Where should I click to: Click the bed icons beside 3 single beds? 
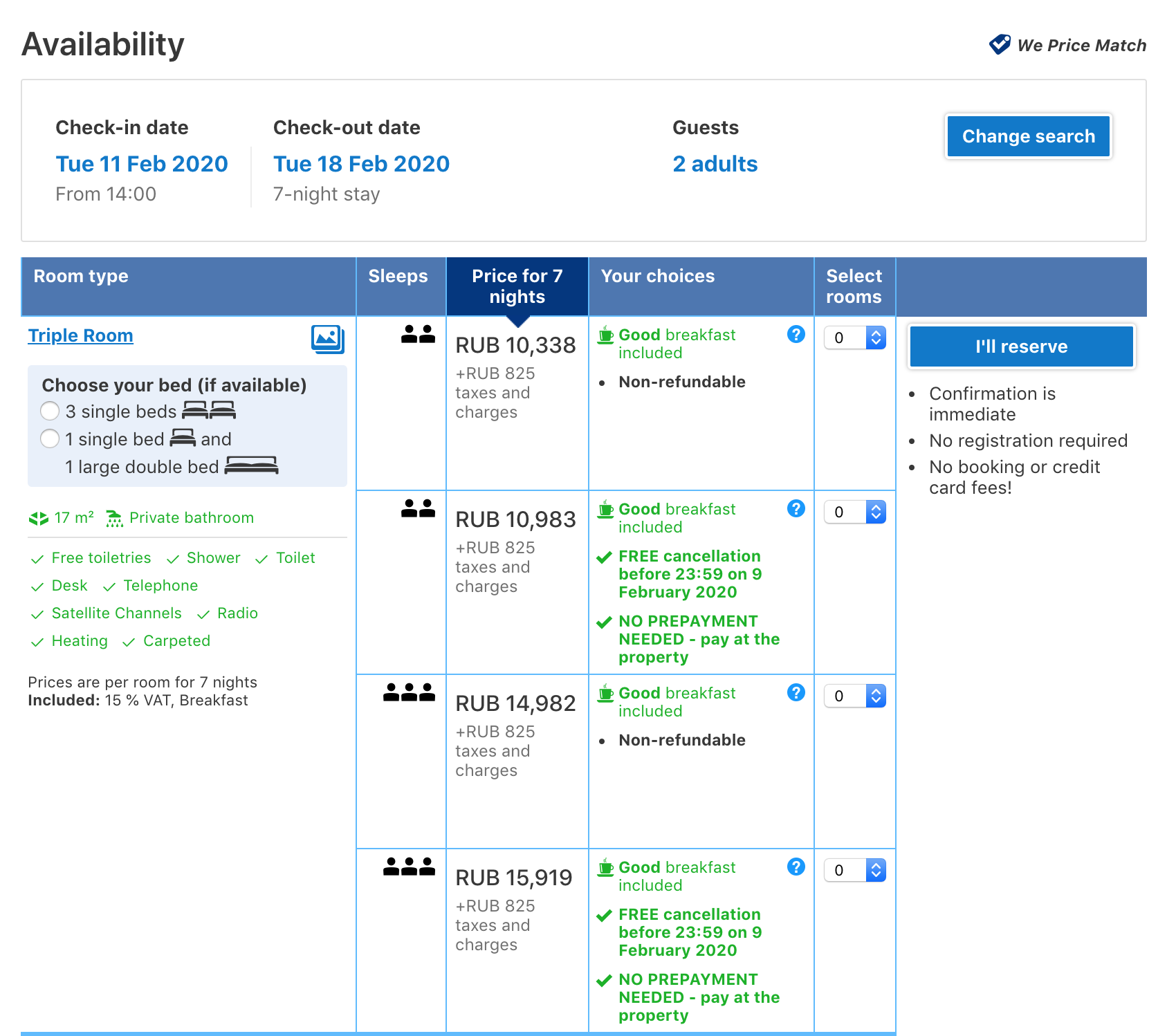tap(209, 411)
